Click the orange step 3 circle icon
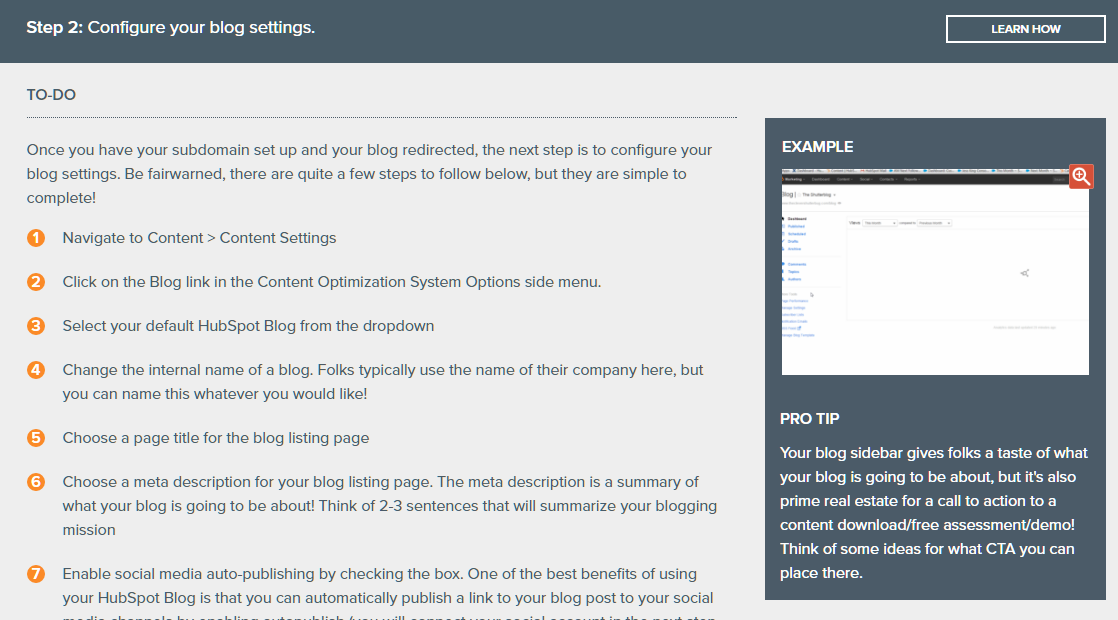This screenshot has height=620, width=1118. (x=36, y=326)
